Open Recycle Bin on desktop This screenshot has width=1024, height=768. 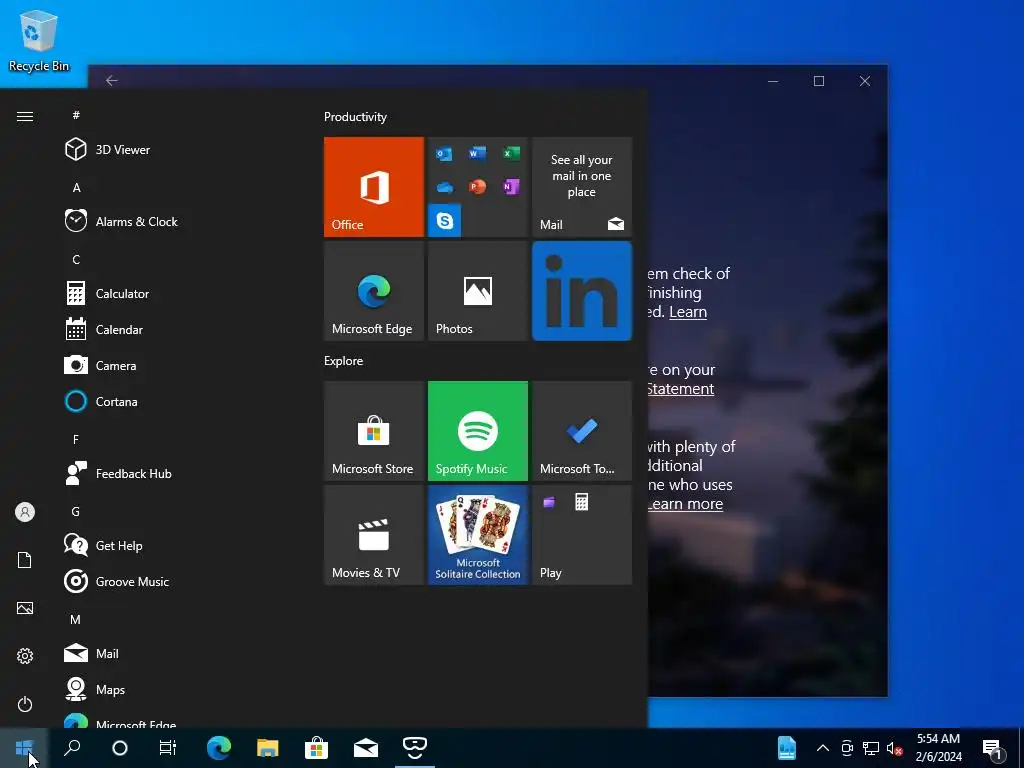[39, 40]
